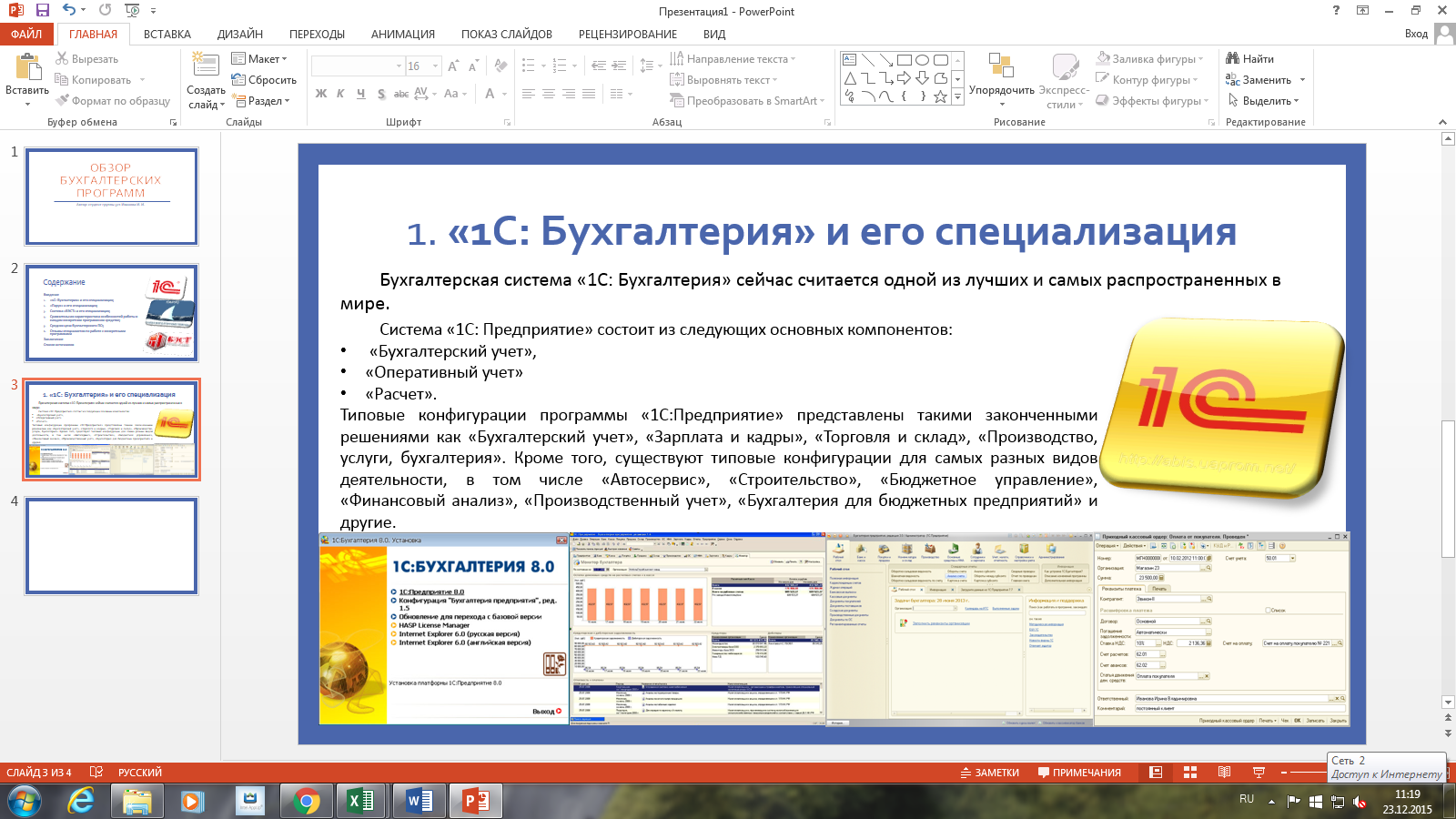Select slide 1 thumbnail ОБЗОР БУХГАЛТЕРСКИХ ПРОГРАММ
The width and height of the screenshot is (1456, 819).
pyautogui.click(x=112, y=197)
